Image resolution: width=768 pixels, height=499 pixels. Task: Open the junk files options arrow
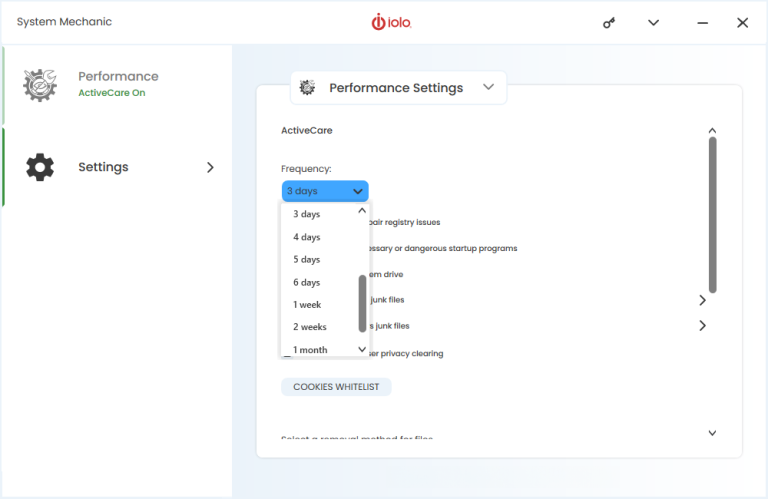tap(702, 300)
